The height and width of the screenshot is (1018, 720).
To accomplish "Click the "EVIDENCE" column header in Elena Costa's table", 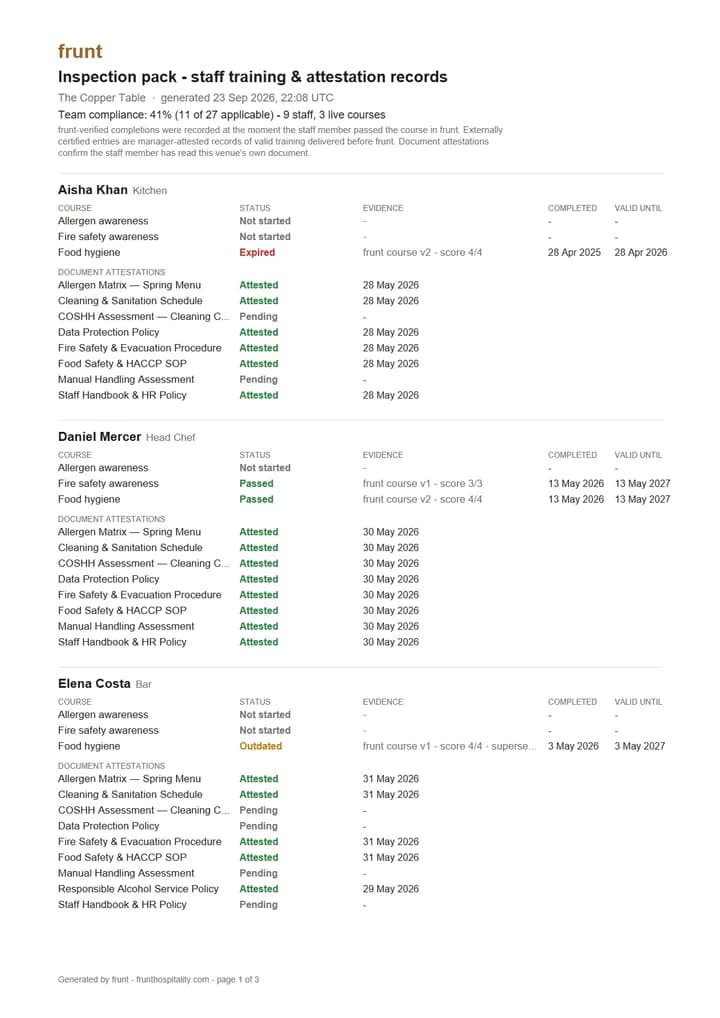I will pos(382,702).
